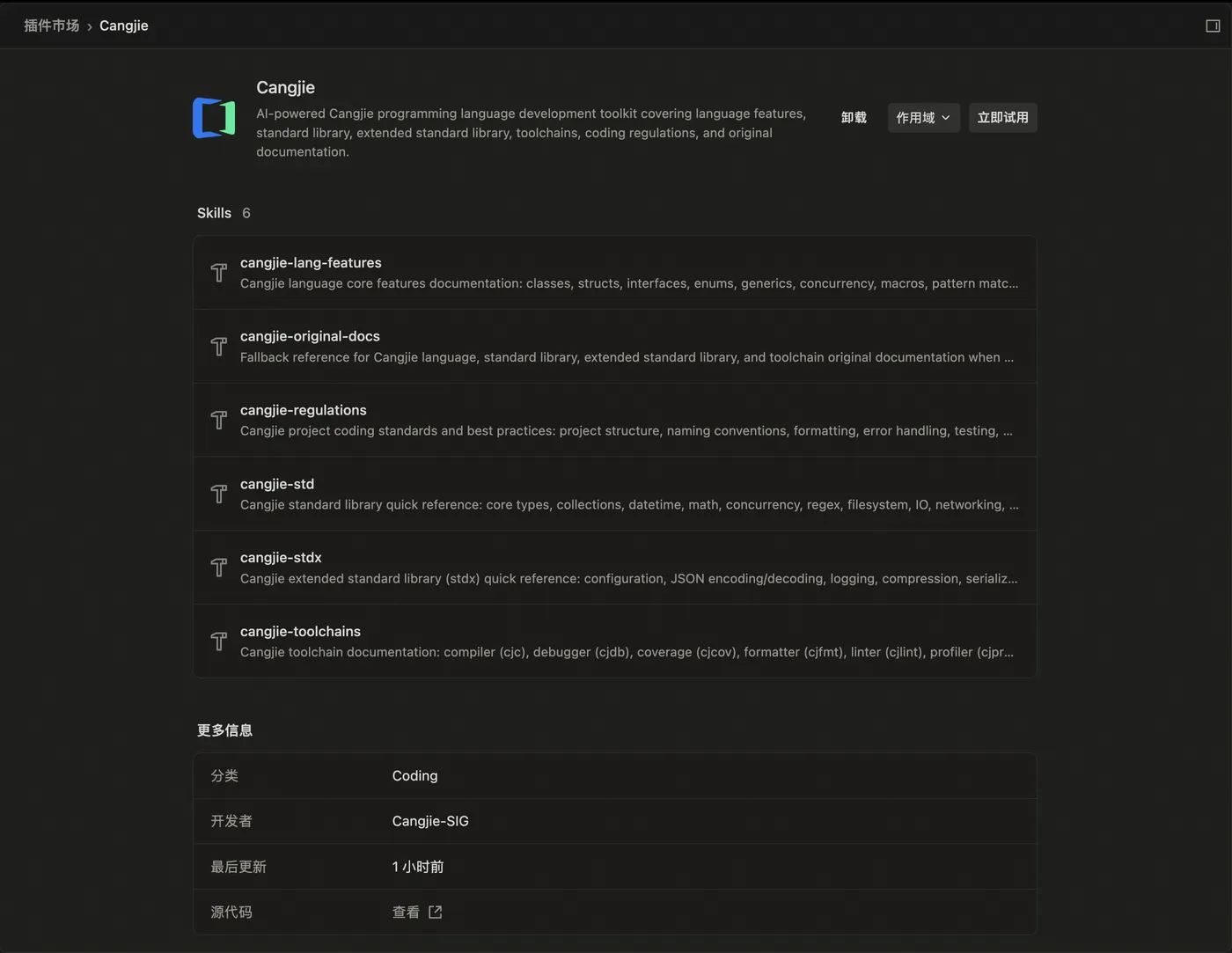This screenshot has width=1232, height=953.
Task: Click the hammer icon beside cangjie-regulations
Action: click(x=219, y=420)
